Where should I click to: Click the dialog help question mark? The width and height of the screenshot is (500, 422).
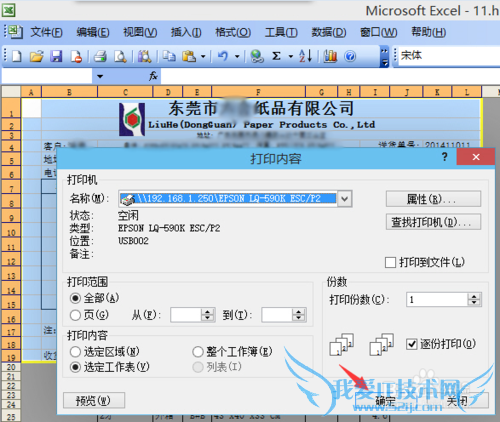coord(444,157)
